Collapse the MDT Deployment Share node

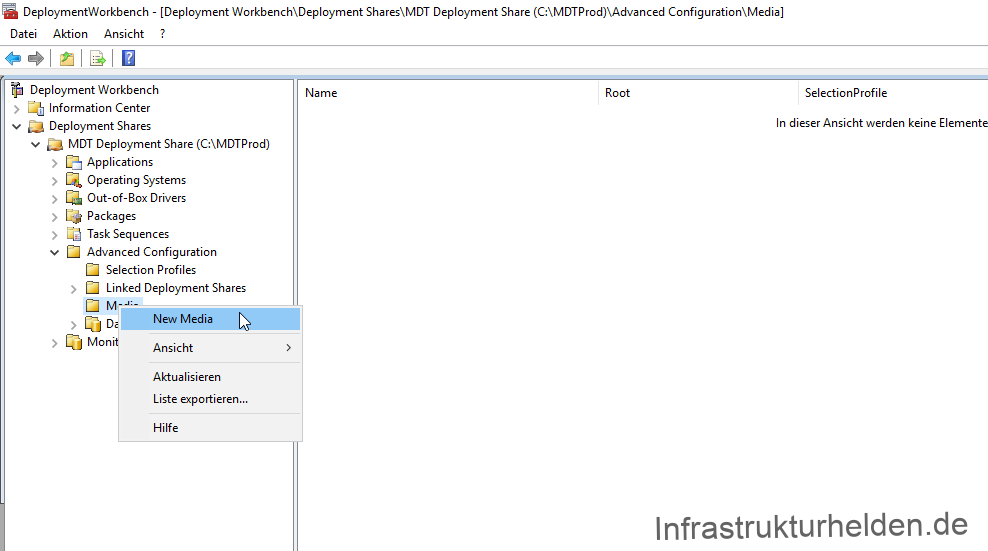click(36, 144)
